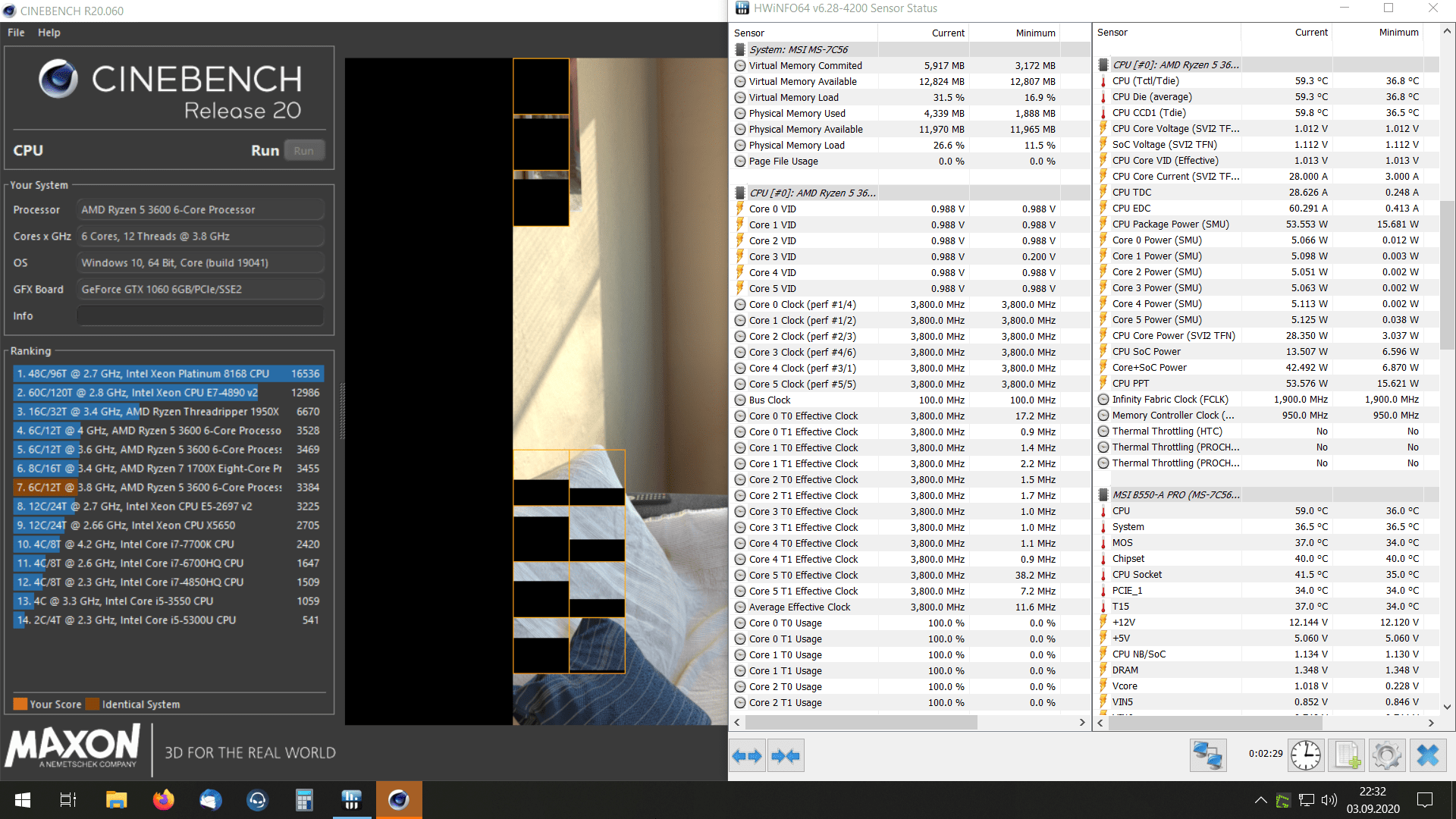Click the CPU Run button
The image size is (1456, 819).
pyautogui.click(x=304, y=150)
